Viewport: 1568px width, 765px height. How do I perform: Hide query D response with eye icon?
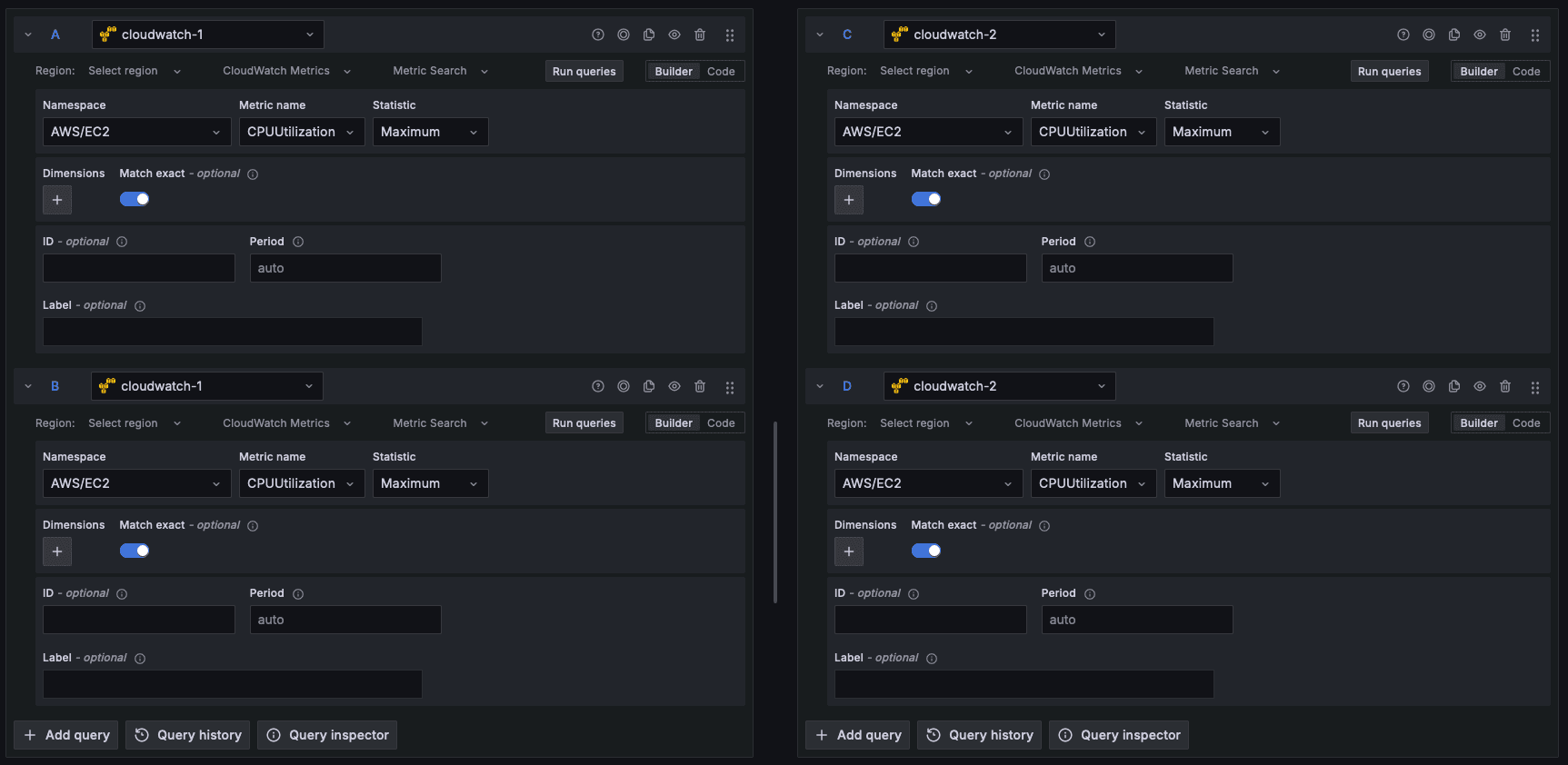(x=1480, y=386)
